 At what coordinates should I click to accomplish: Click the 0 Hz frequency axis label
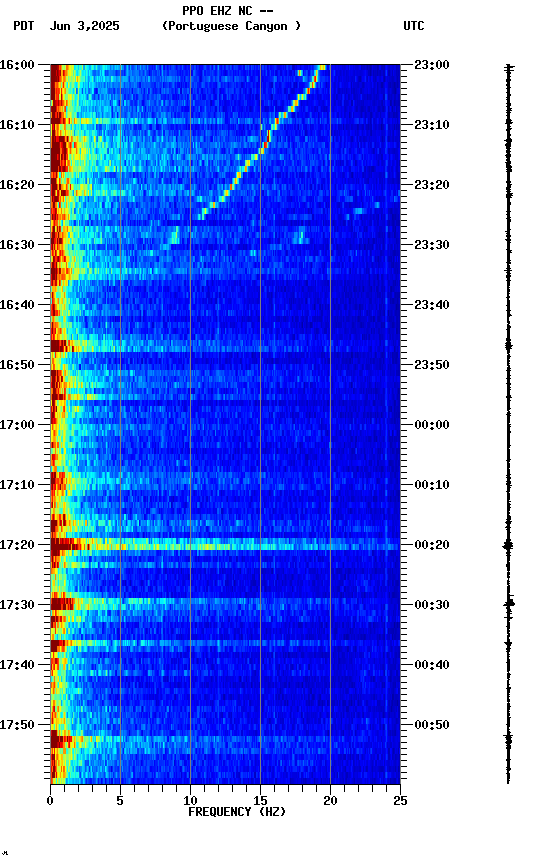50,801
